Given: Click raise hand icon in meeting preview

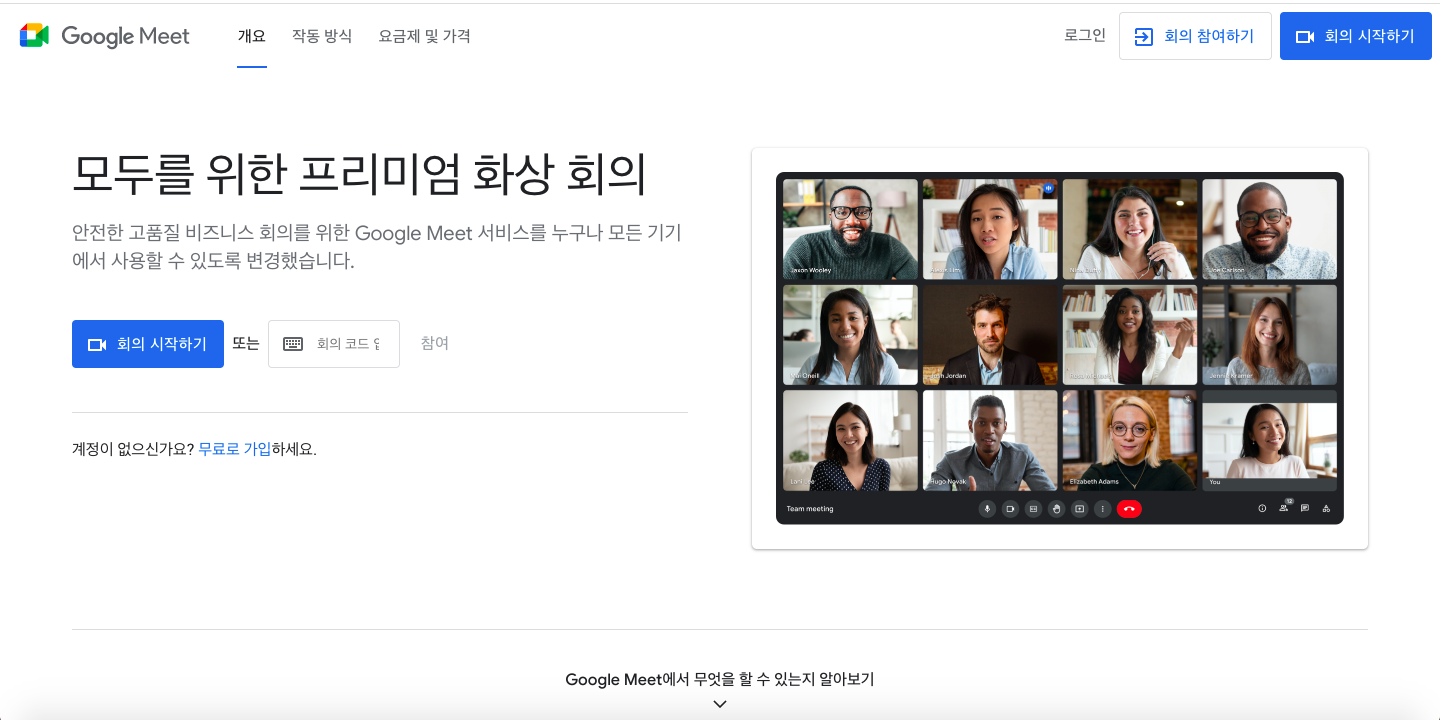Looking at the screenshot, I should pyautogui.click(x=1056, y=509).
